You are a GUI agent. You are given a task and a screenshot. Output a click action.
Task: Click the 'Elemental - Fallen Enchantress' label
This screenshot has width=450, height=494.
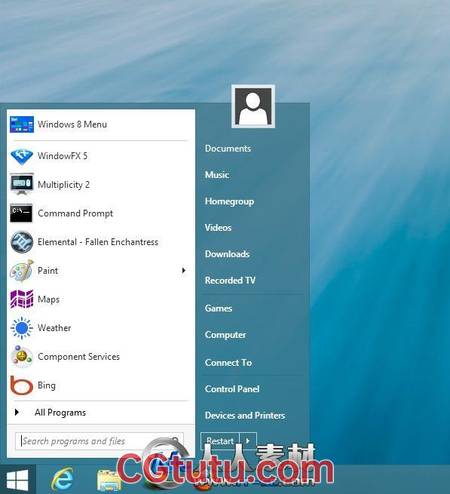pos(98,242)
